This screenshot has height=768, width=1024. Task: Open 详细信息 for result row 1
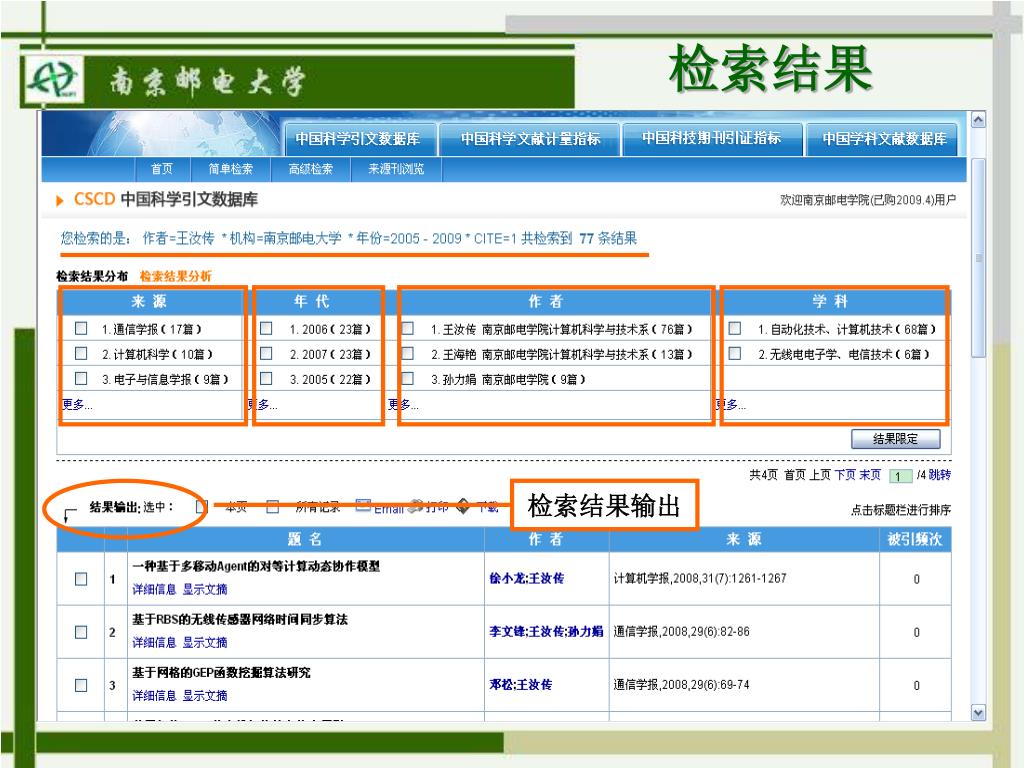(x=154, y=589)
